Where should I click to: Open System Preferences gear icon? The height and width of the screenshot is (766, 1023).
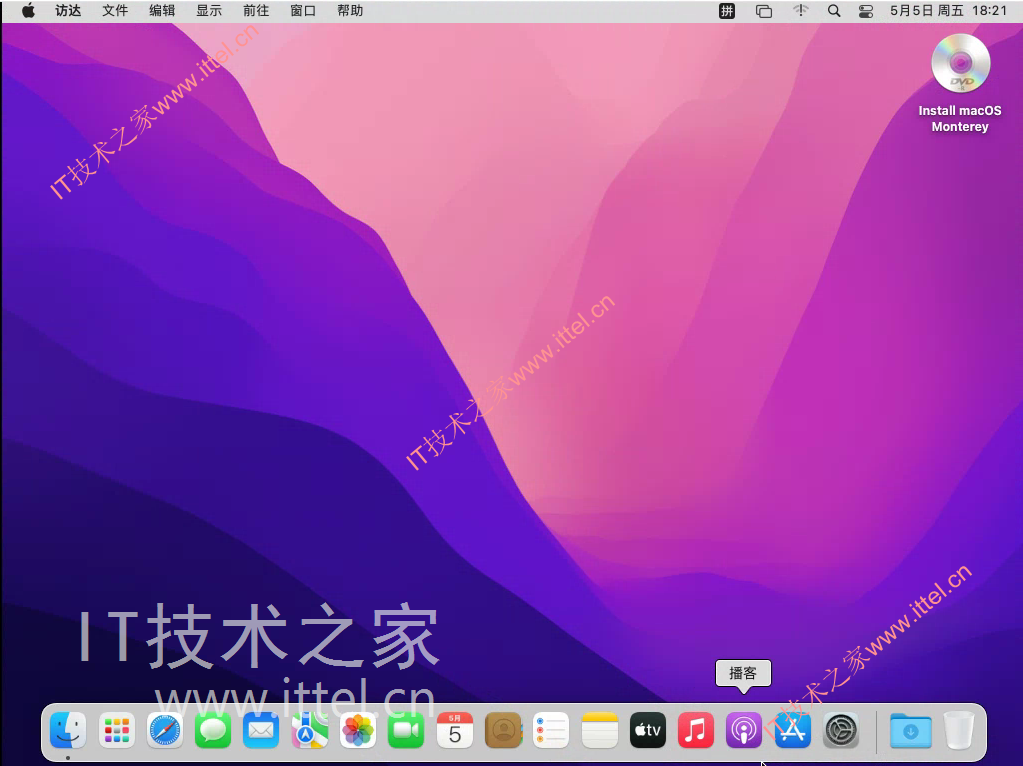(x=841, y=730)
